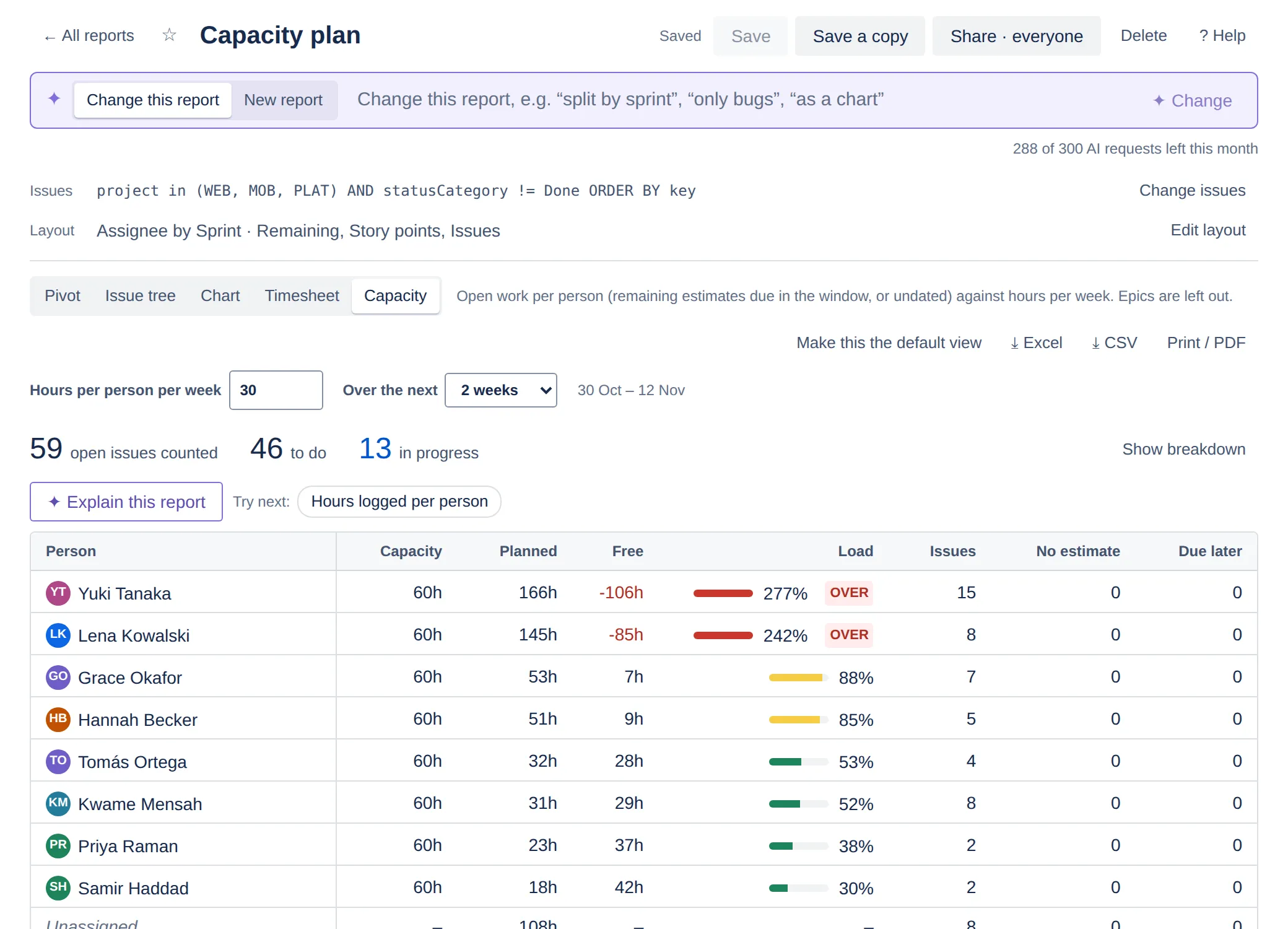
Task: Click Samir Haddad's SH avatar
Action: pyautogui.click(x=58, y=888)
